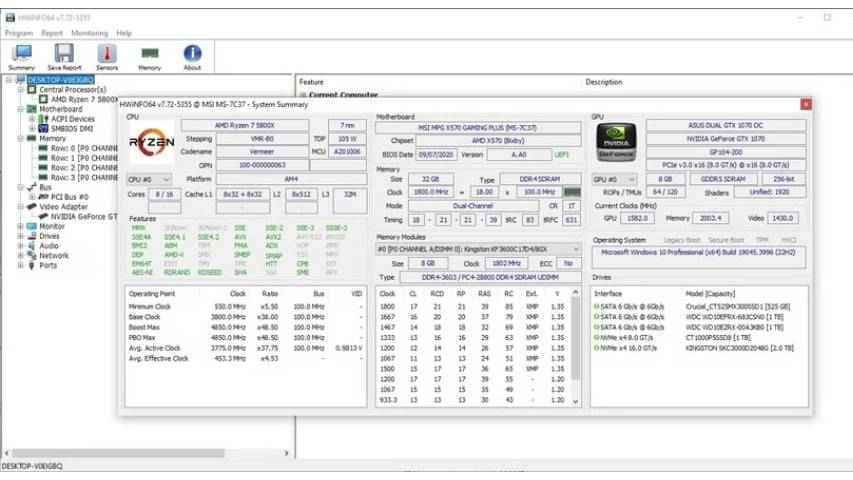Click the "UEFI" BIOS label

tap(561, 155)
